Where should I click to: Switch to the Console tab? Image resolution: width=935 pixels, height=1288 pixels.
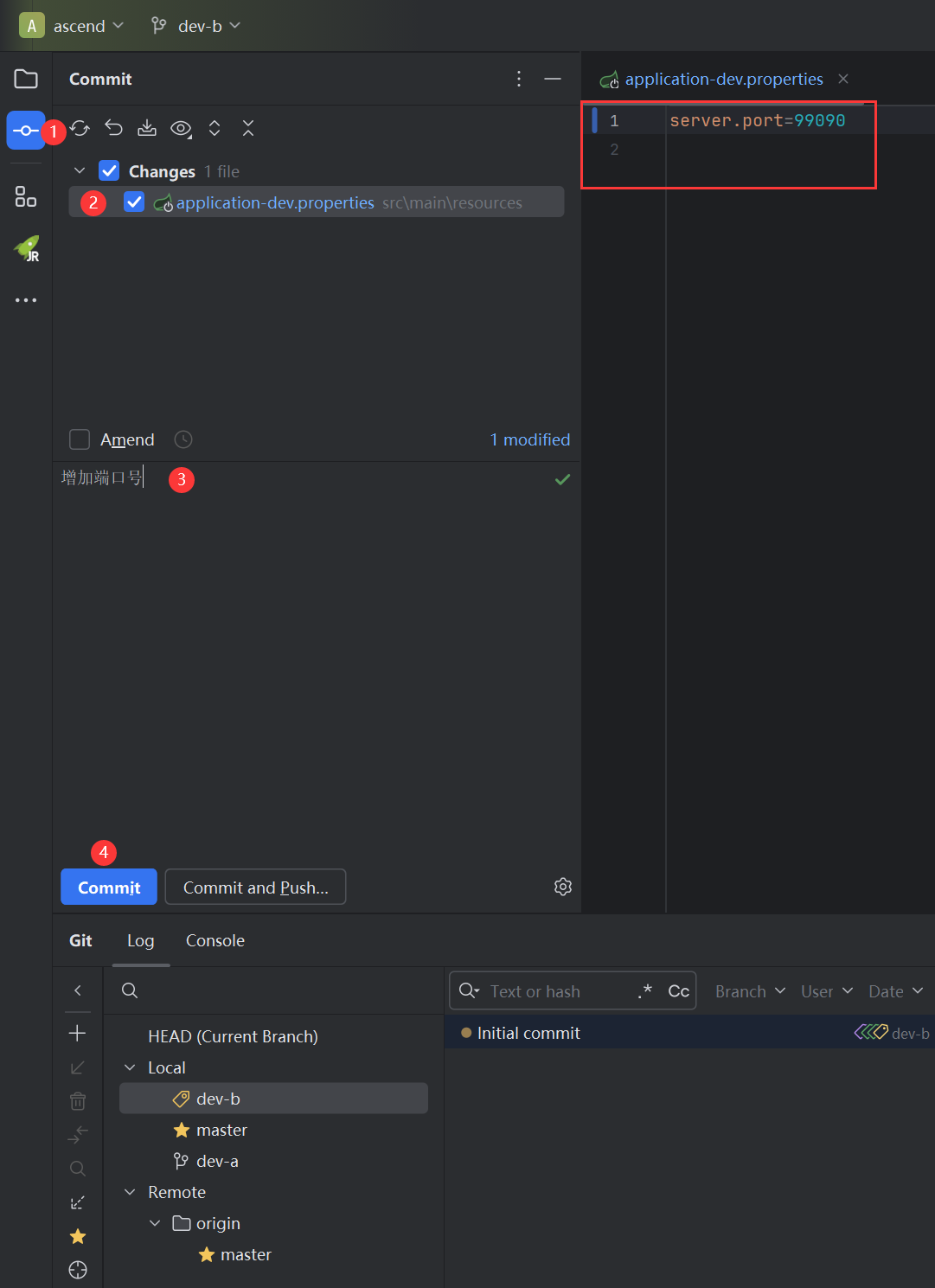[215, 940]
